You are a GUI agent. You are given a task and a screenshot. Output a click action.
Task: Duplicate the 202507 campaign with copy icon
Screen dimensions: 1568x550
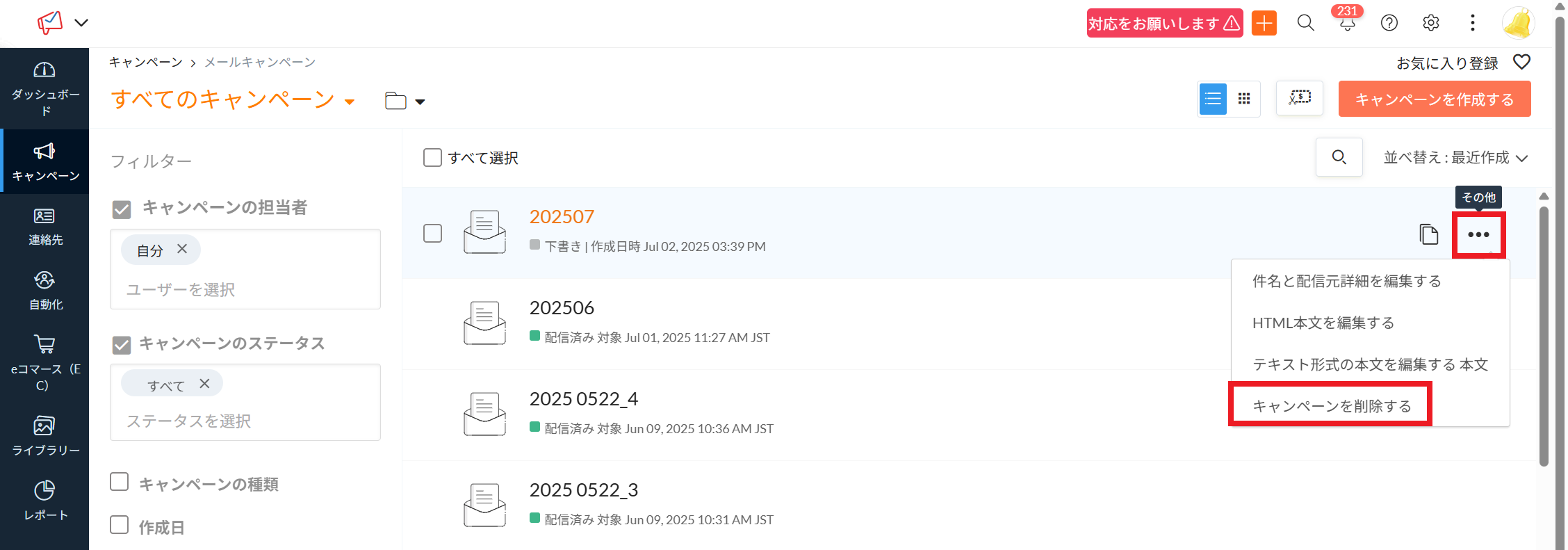point(1428,235)
